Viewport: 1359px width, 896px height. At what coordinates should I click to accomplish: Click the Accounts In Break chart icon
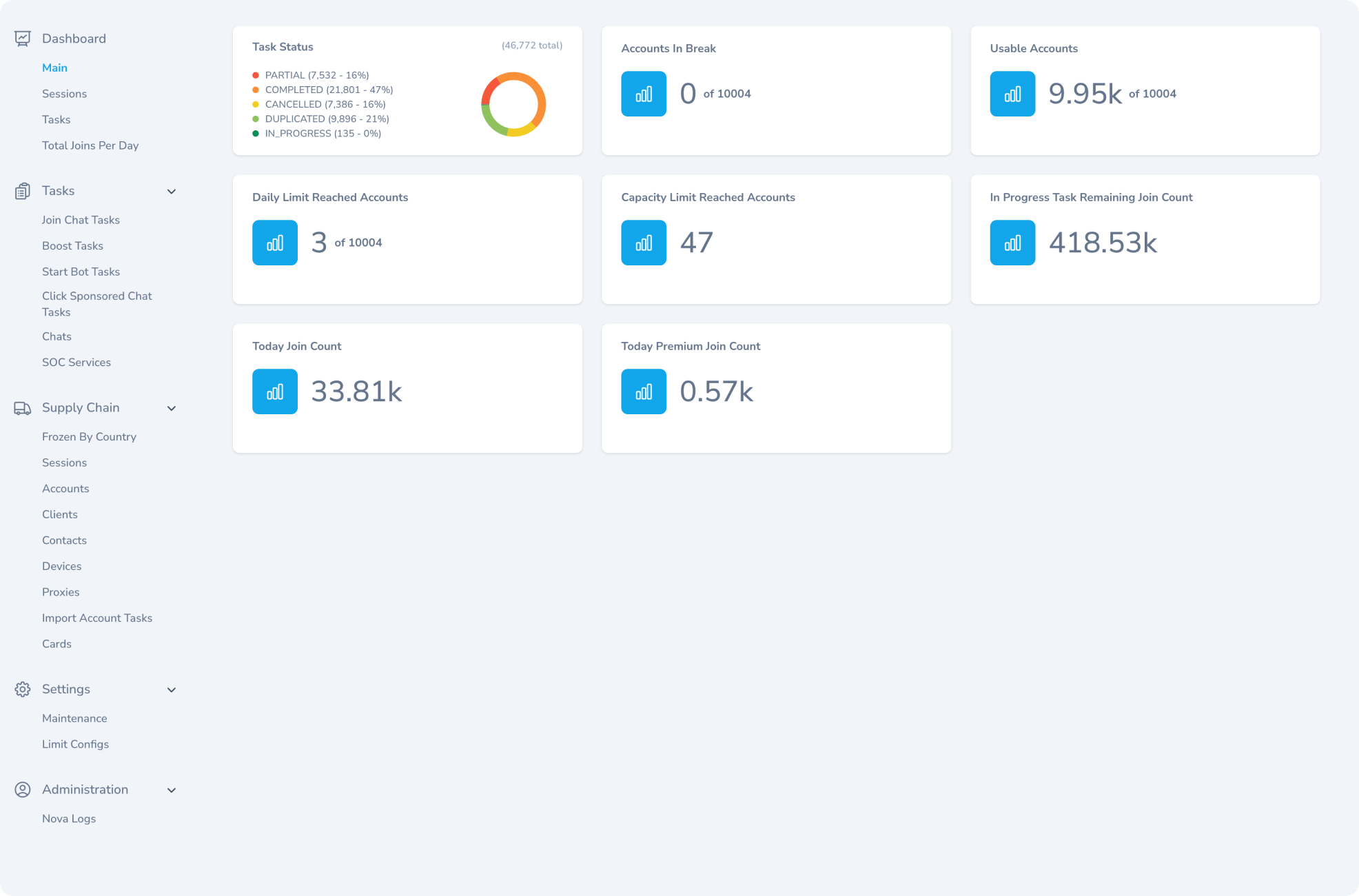(x=644, y=94)
